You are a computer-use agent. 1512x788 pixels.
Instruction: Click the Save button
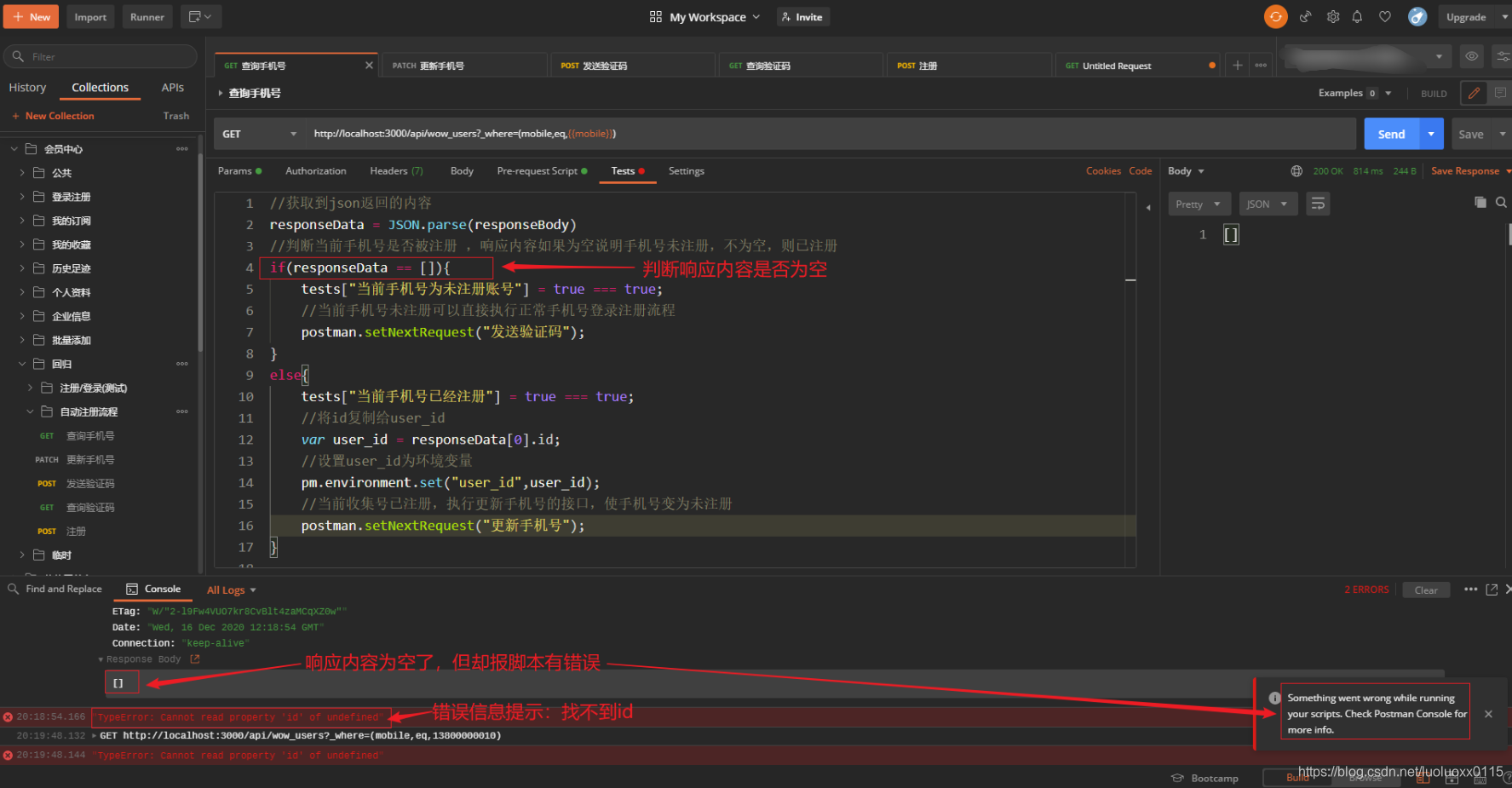coord(1470,134)
